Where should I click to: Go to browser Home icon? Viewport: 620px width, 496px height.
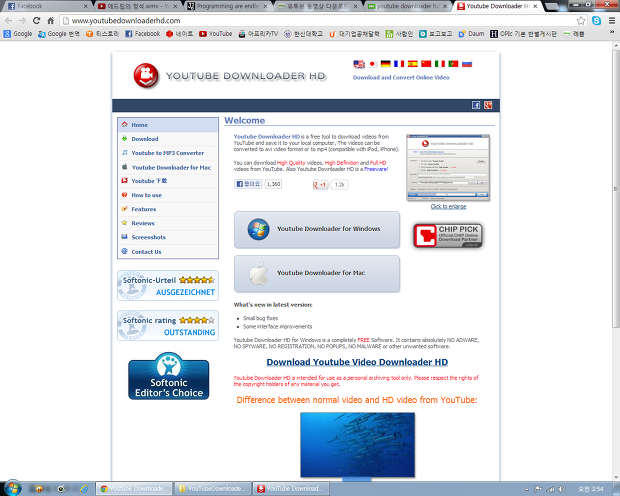coord(51,21)
